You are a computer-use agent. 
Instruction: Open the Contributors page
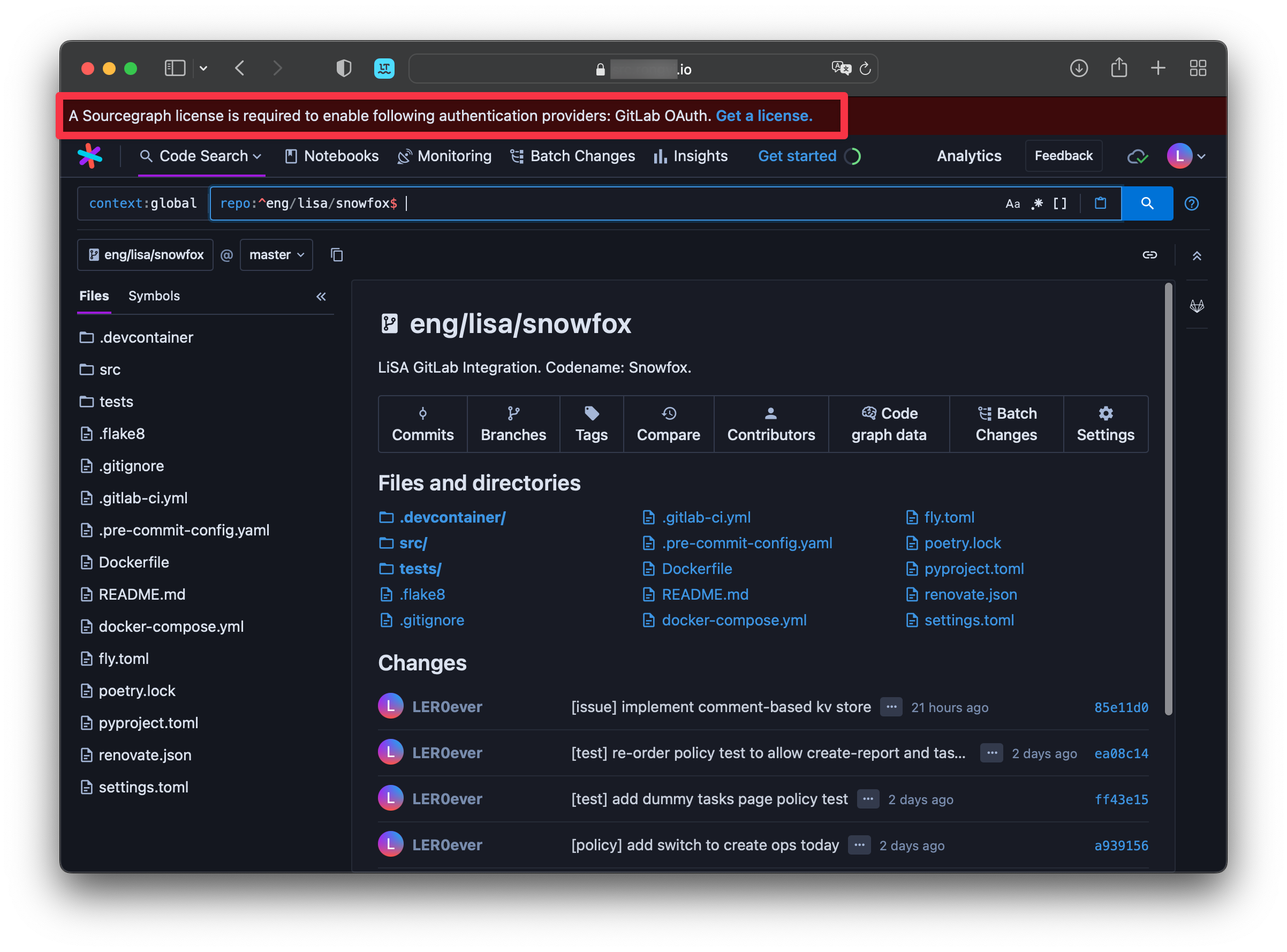pos(771,424)
